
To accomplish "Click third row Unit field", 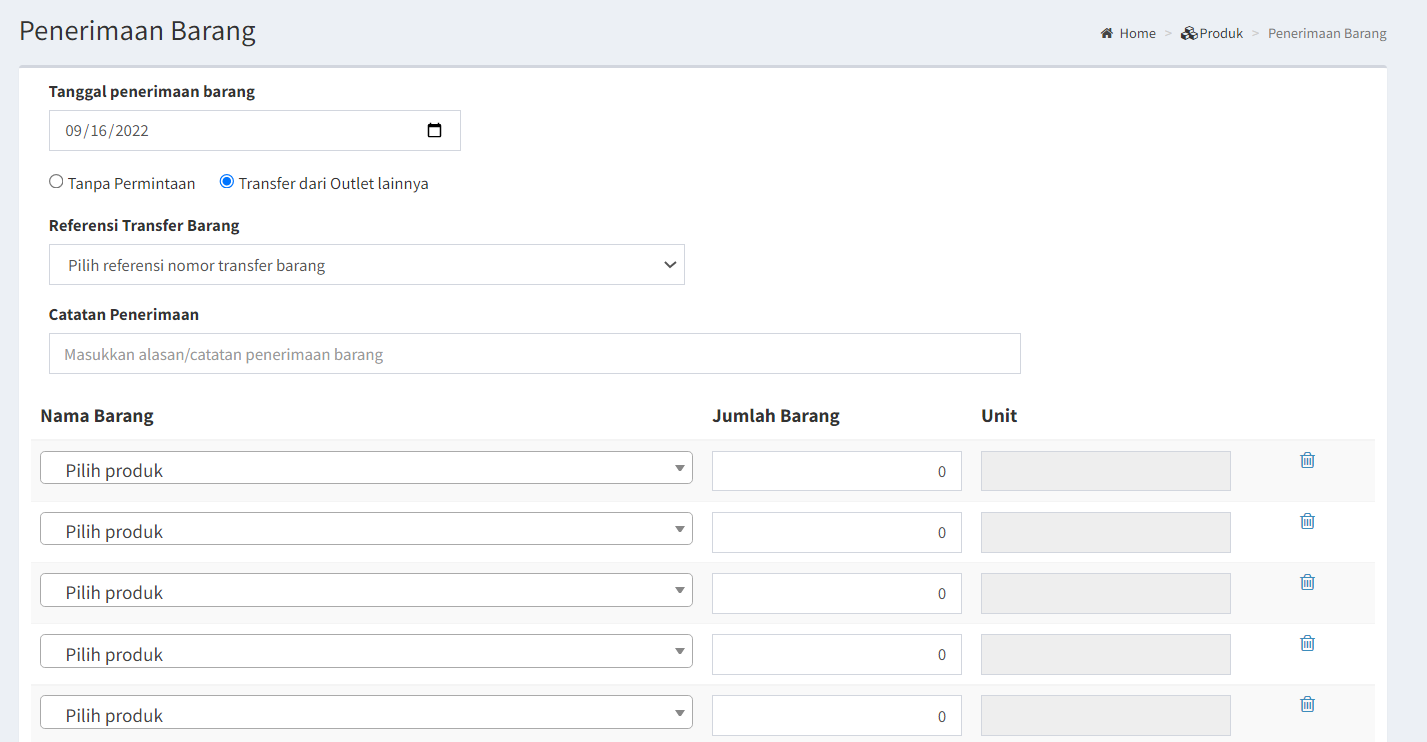I will (1106, 593).
